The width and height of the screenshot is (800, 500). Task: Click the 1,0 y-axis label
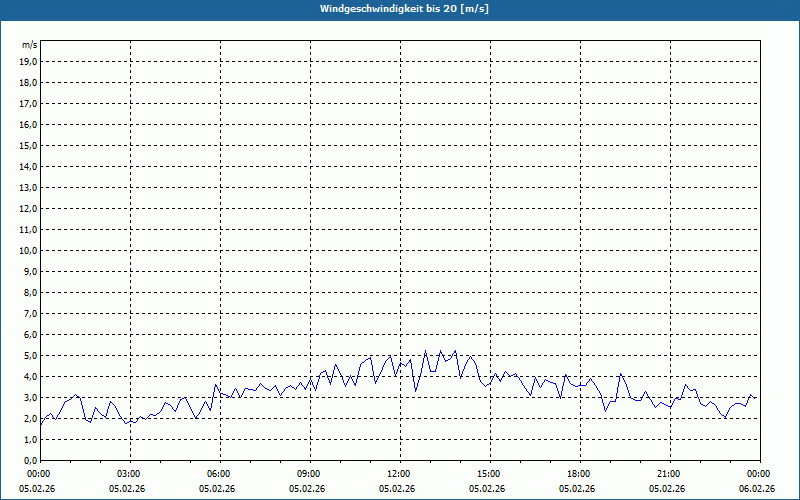tap(31, 439)
